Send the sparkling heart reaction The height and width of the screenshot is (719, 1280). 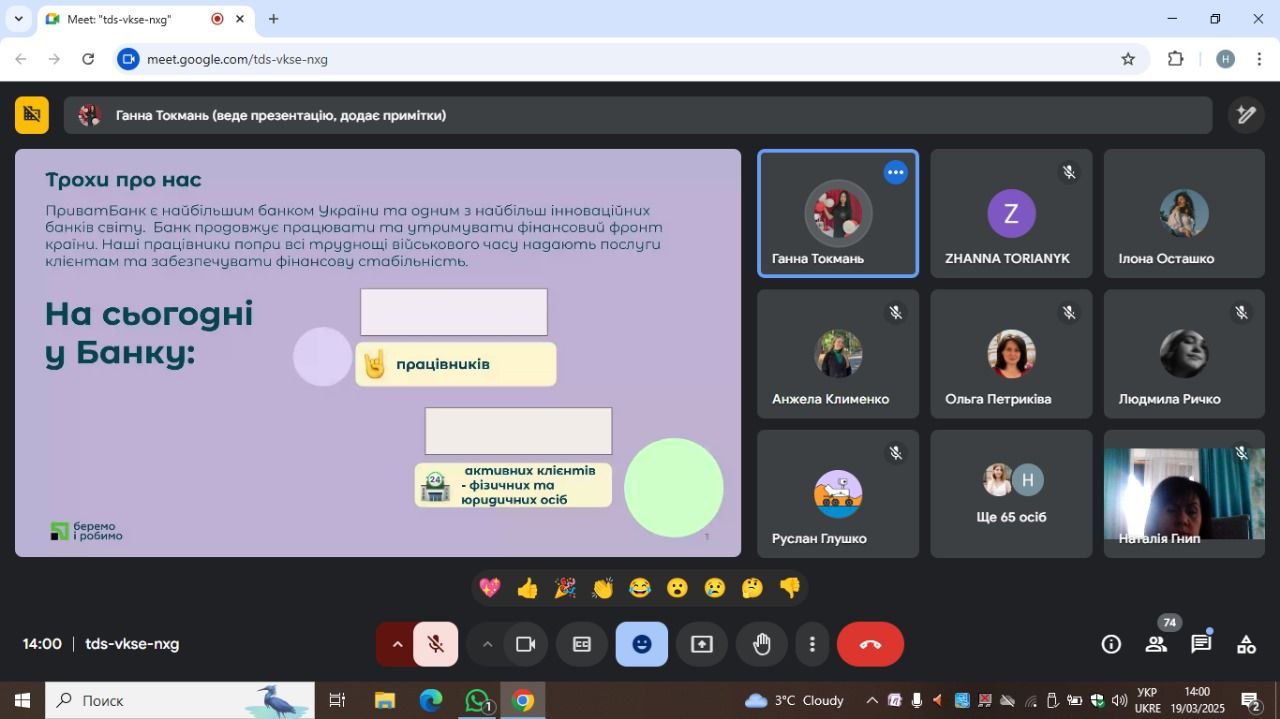[490, 588]
